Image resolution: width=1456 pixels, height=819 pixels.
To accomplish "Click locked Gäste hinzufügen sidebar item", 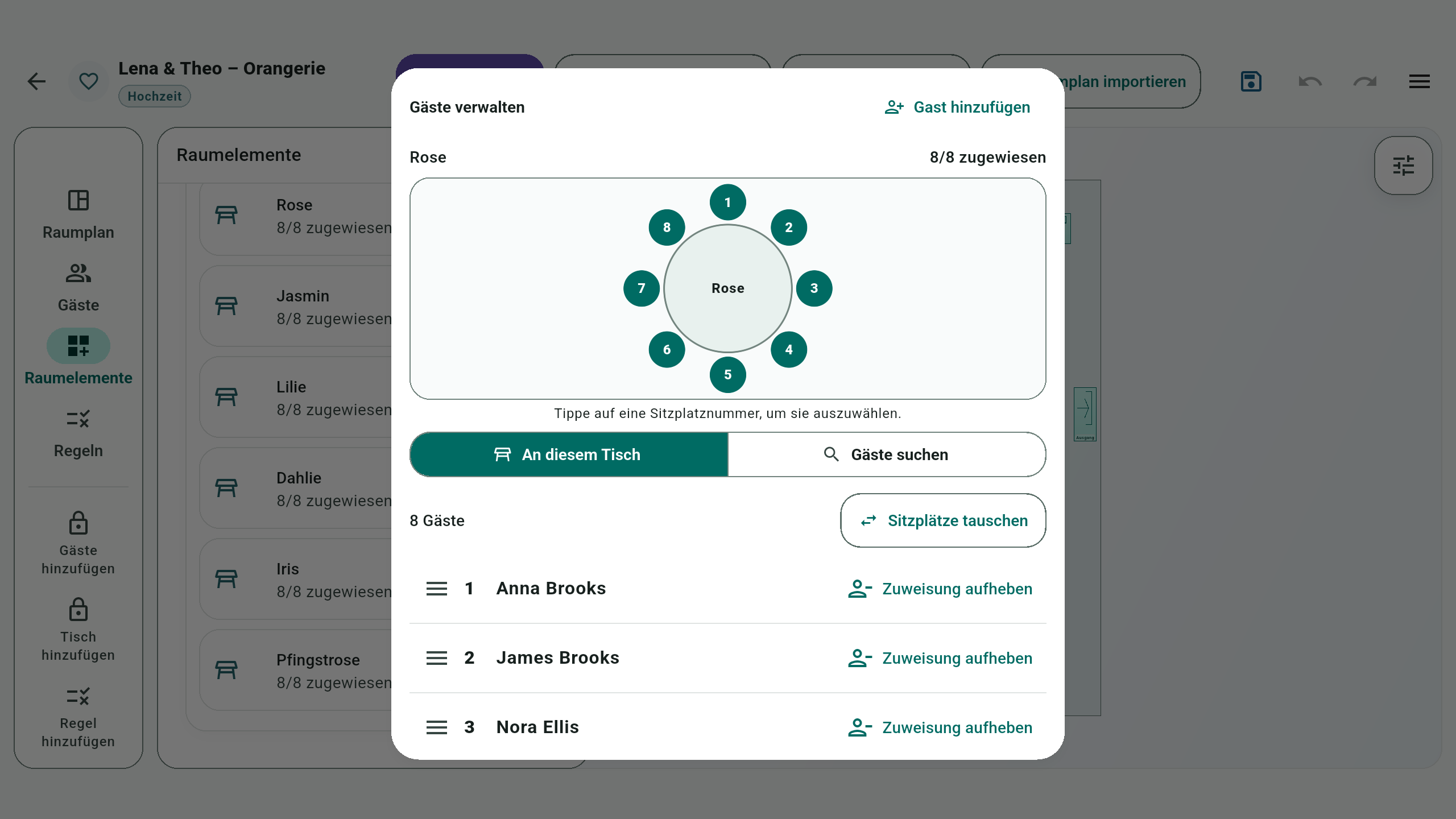I will [78, 544].
